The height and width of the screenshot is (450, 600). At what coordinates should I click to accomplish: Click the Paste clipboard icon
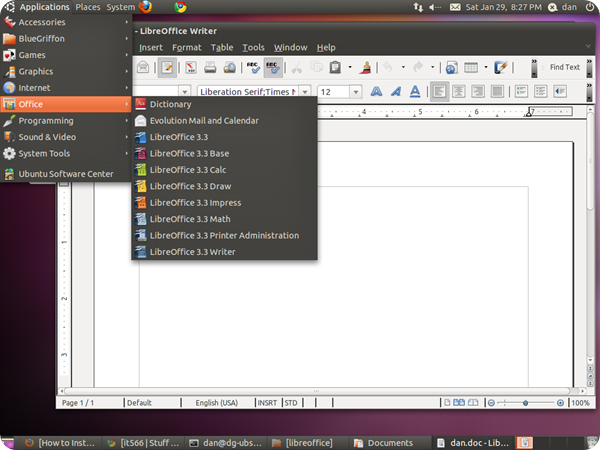(x=335, y=67)
